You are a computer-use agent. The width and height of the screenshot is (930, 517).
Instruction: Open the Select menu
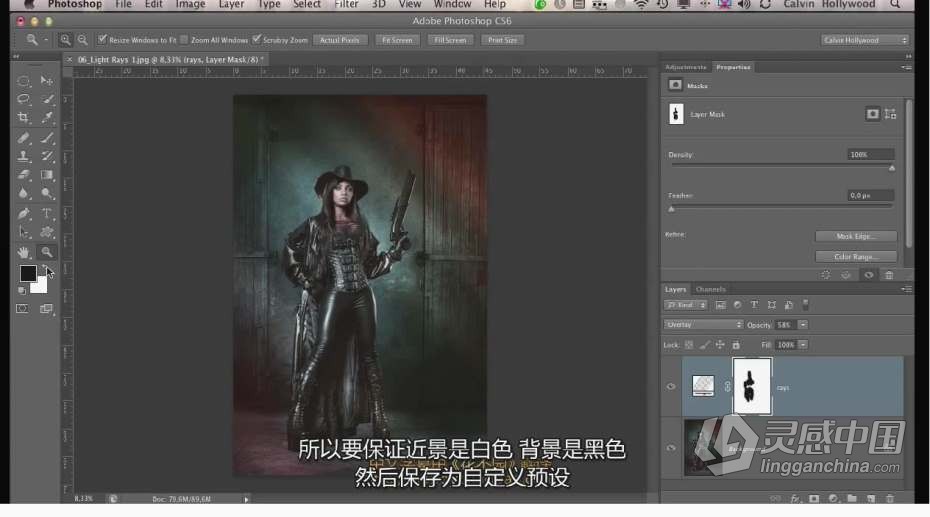tap(307, 5)
